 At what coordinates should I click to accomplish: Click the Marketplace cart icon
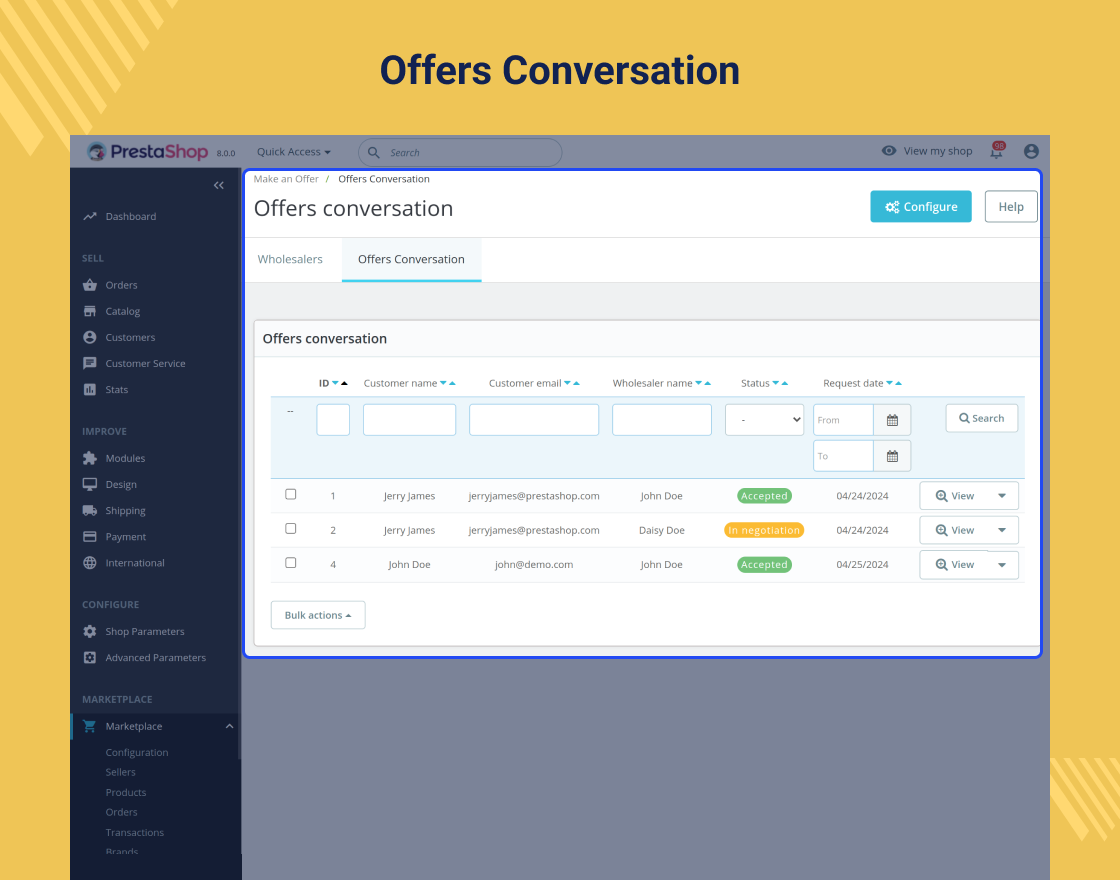point(89,726)
